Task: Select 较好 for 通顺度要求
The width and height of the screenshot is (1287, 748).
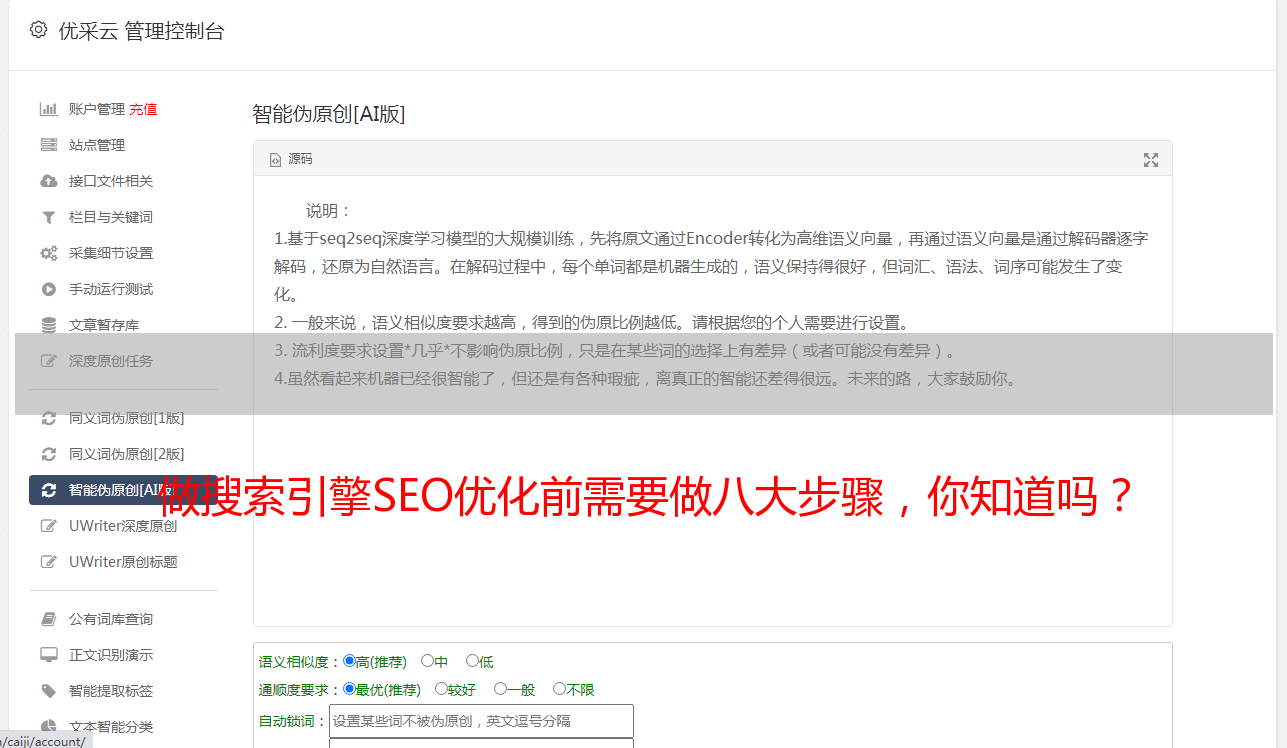Action: [441, 689]
